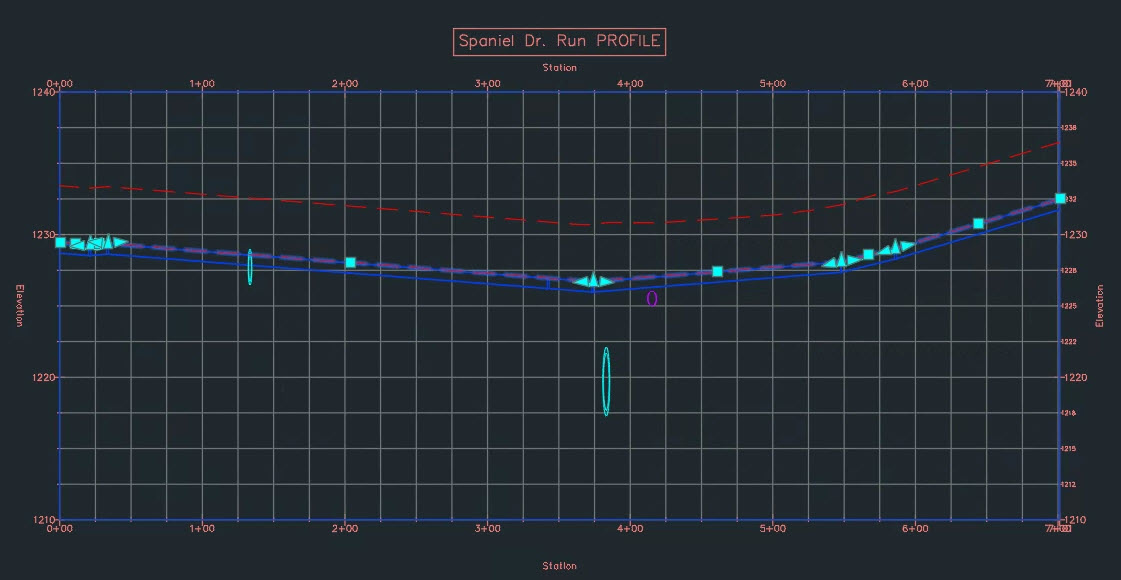
Task: Click the 1230 elevation label on the left axis
Action: pos(43,235)
